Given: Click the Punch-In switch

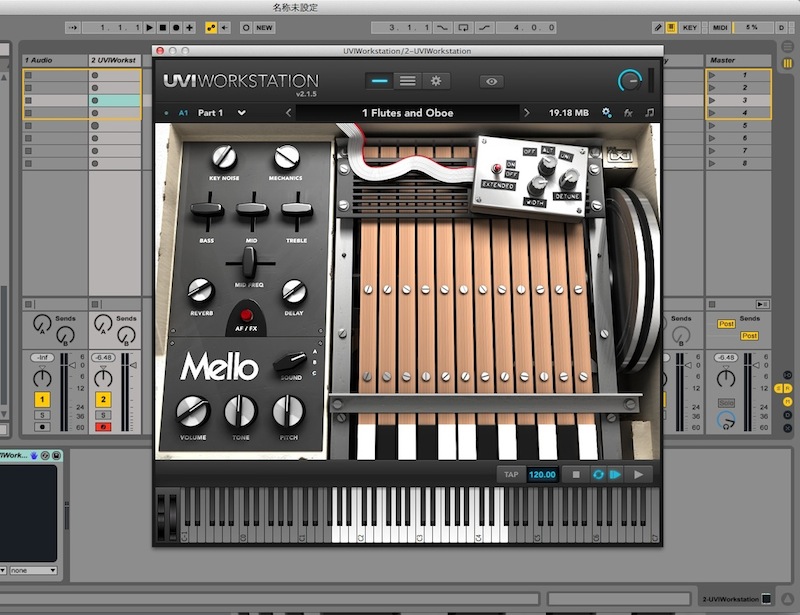Looking at the screenshot, I should tap(442, 28).
